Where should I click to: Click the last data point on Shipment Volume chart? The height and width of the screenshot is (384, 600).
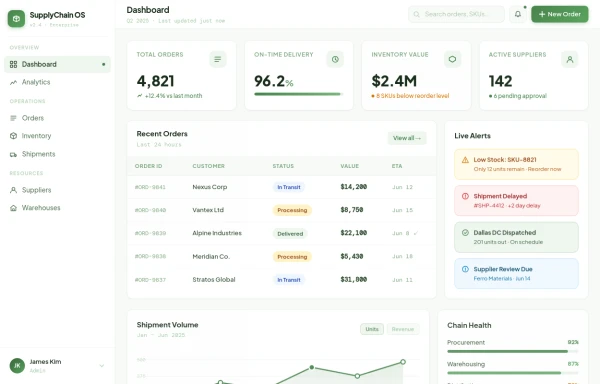(x=403, y=362)
